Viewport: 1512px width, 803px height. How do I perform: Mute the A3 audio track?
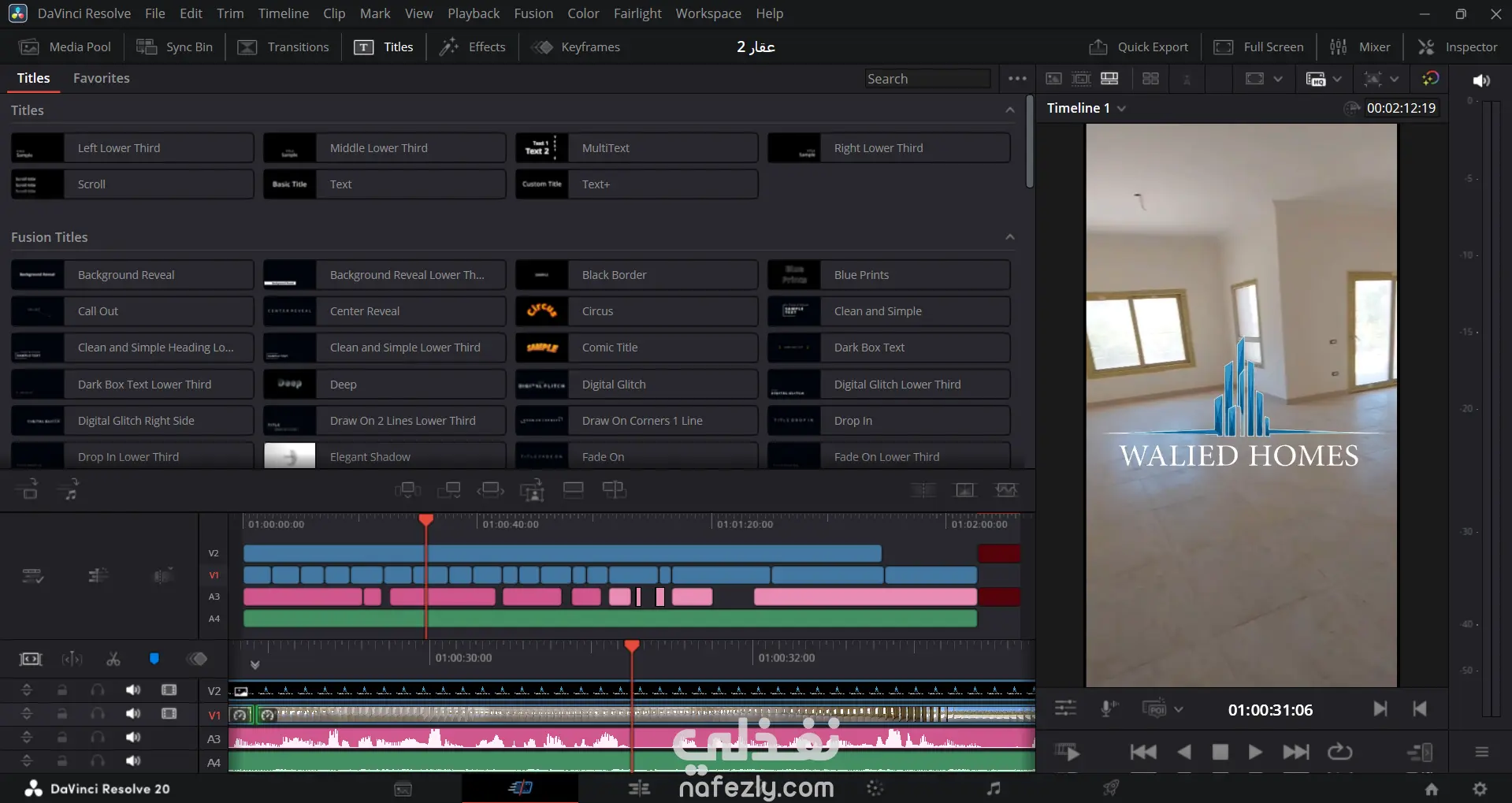(x=133, y=738)
